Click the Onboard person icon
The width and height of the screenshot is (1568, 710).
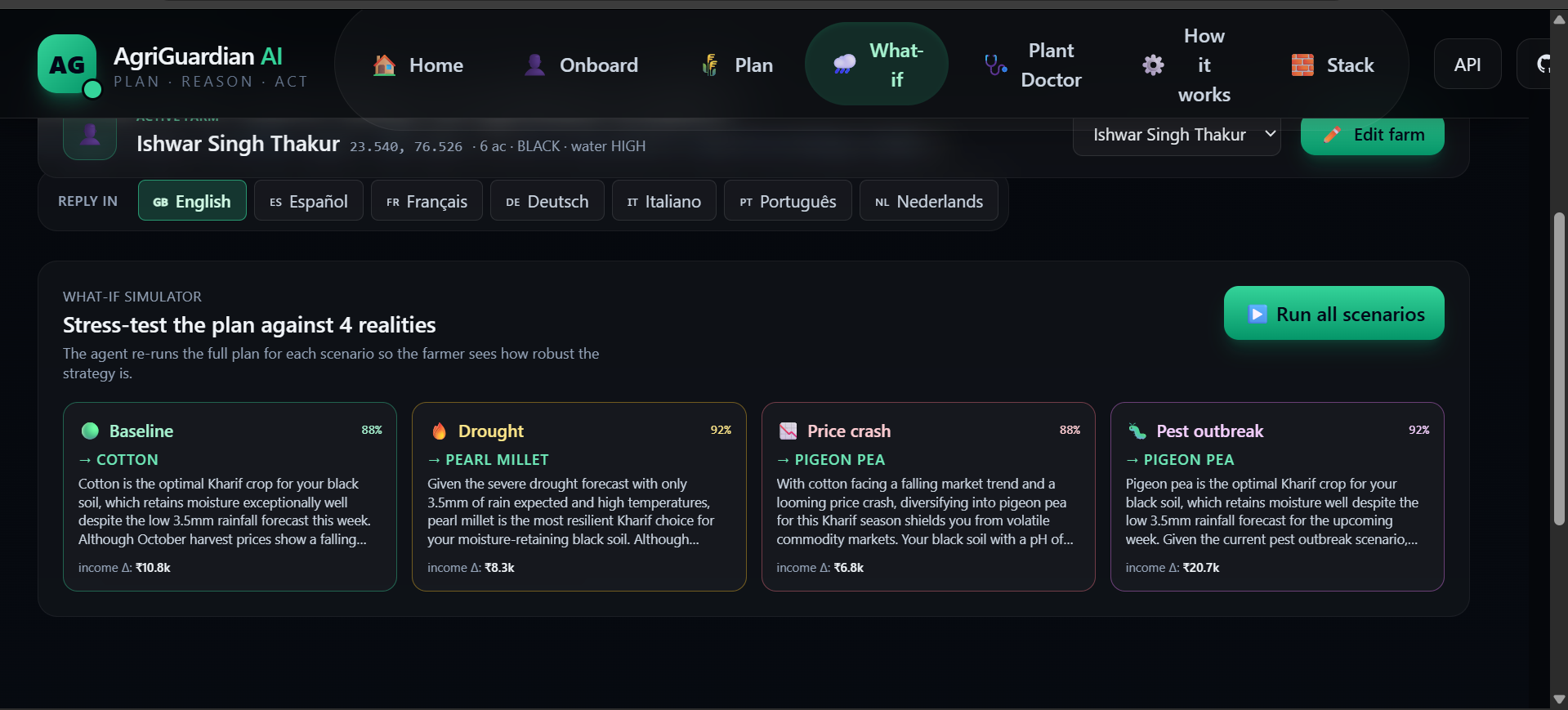coord(534,65)
